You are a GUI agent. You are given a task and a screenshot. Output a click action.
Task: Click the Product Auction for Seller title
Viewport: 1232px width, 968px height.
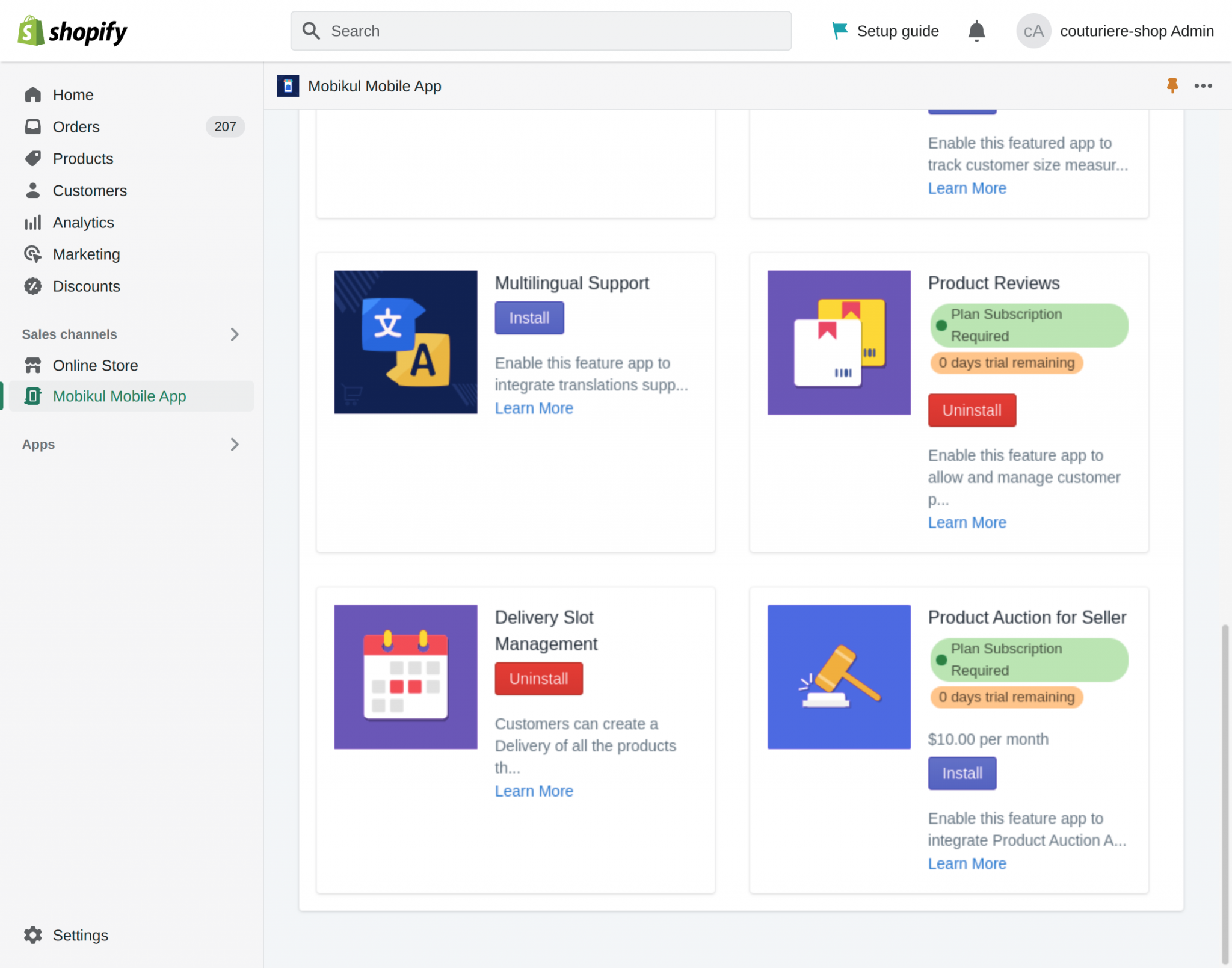(x=1027, y=617)
